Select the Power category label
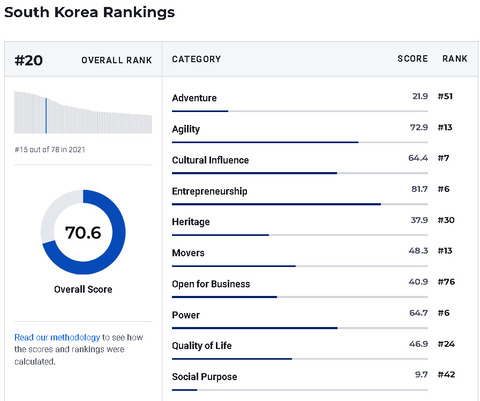The width and height of the screenshot is (480, 401). 186,315
